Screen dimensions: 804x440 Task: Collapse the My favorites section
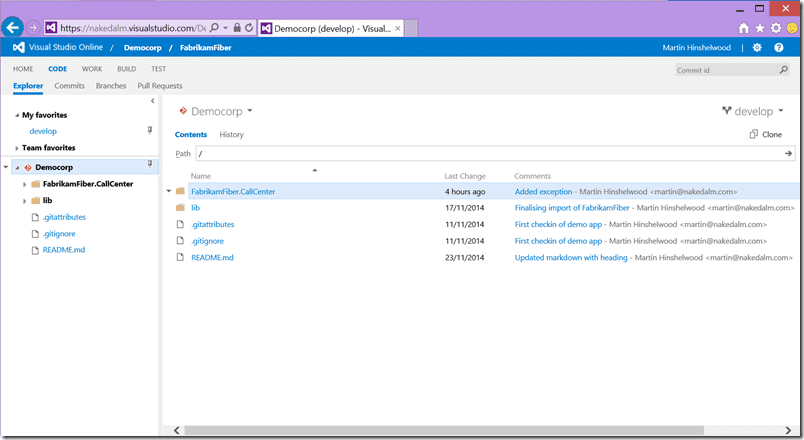pos(17,115)
